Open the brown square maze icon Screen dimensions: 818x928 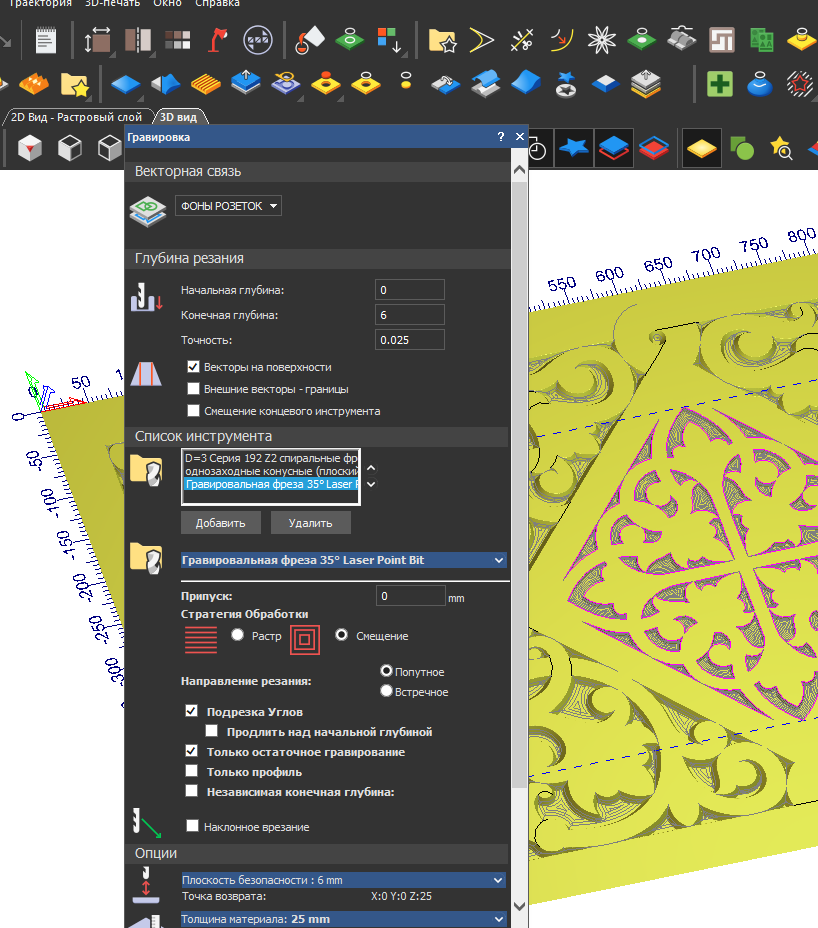point(722,40)
